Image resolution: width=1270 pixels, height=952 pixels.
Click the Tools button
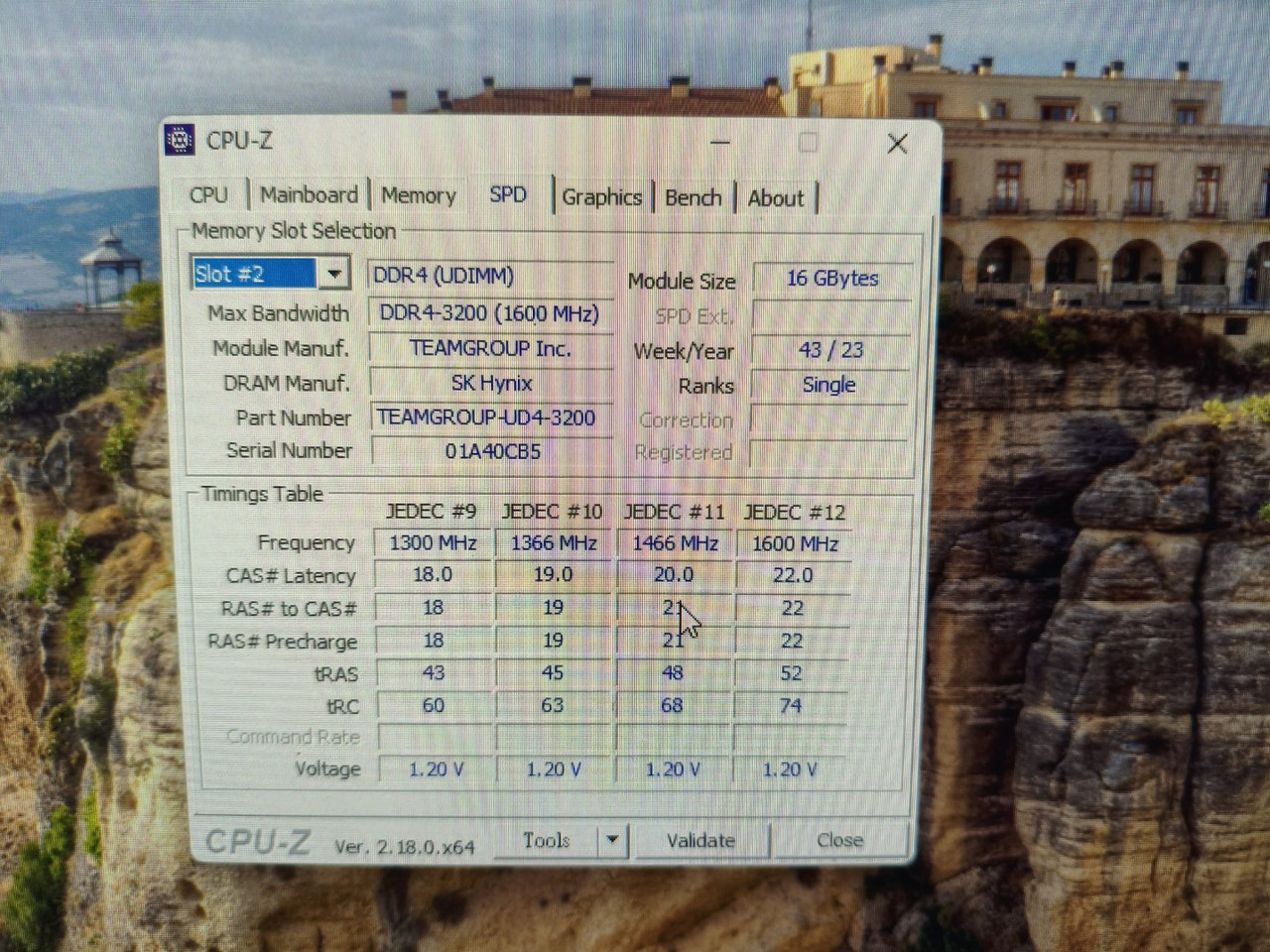point(547,840)
